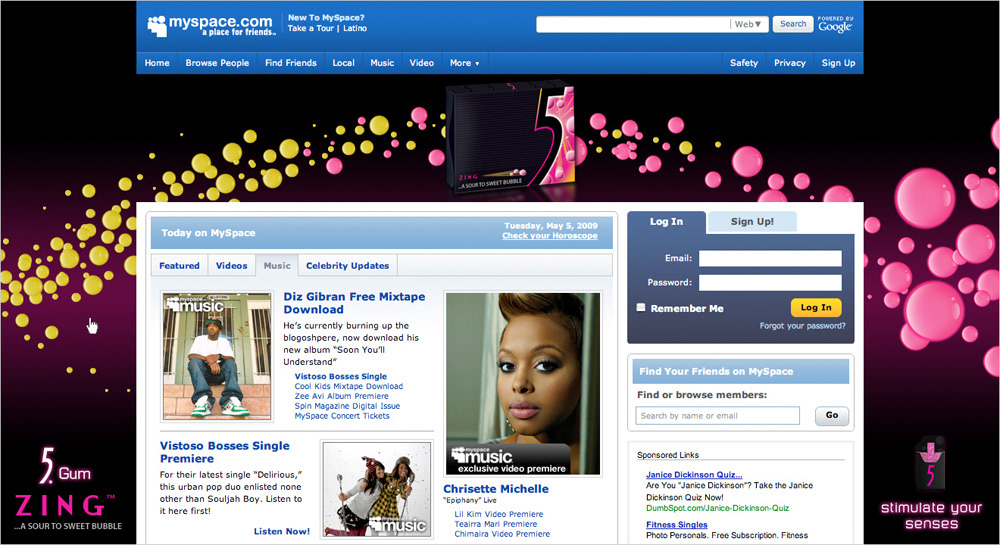
Task: Click the yellow Log In button
Action: [816, 307]
